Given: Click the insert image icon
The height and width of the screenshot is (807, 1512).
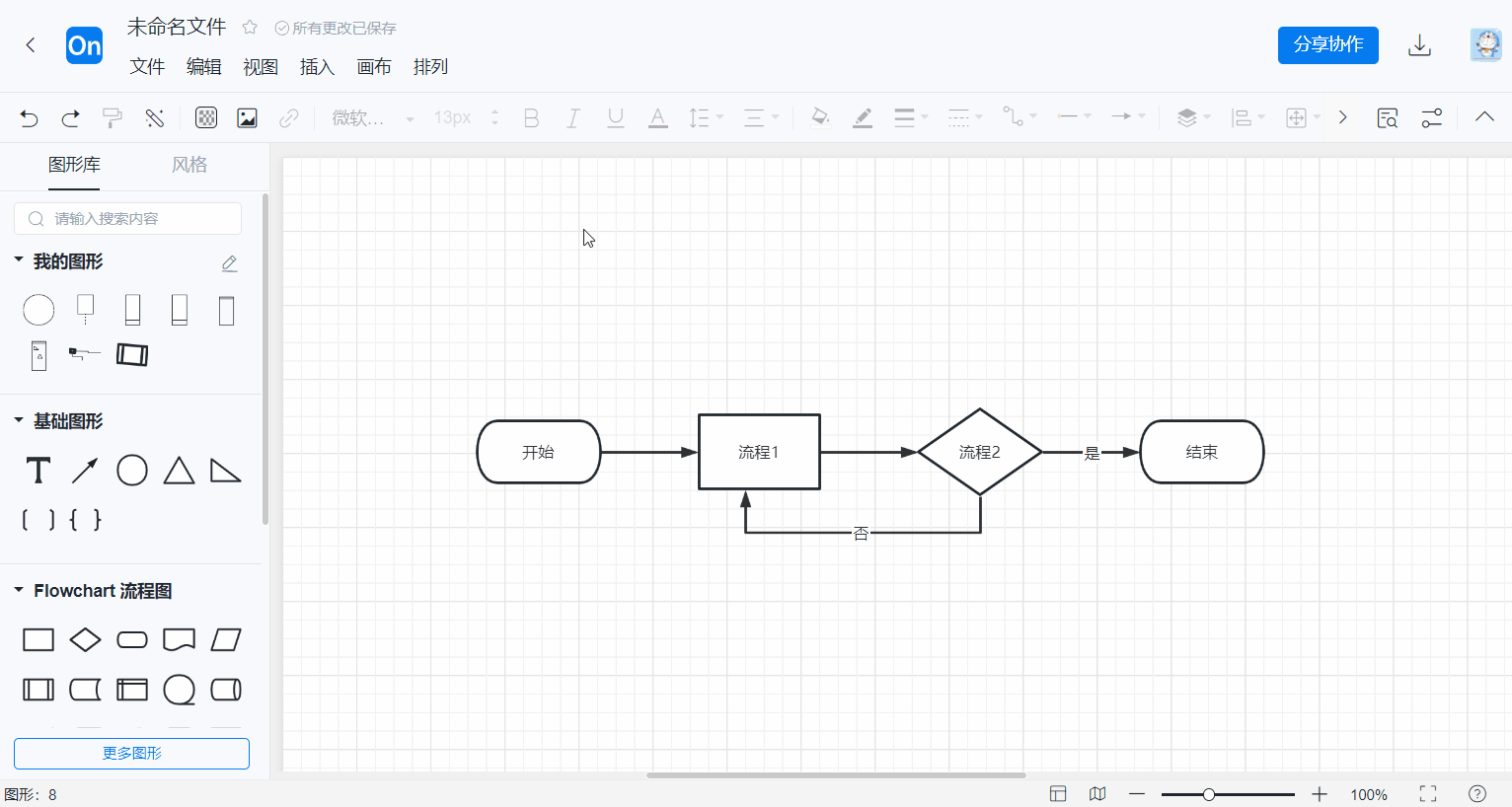Looking at the screenshot, I should (x=247, y=118).
